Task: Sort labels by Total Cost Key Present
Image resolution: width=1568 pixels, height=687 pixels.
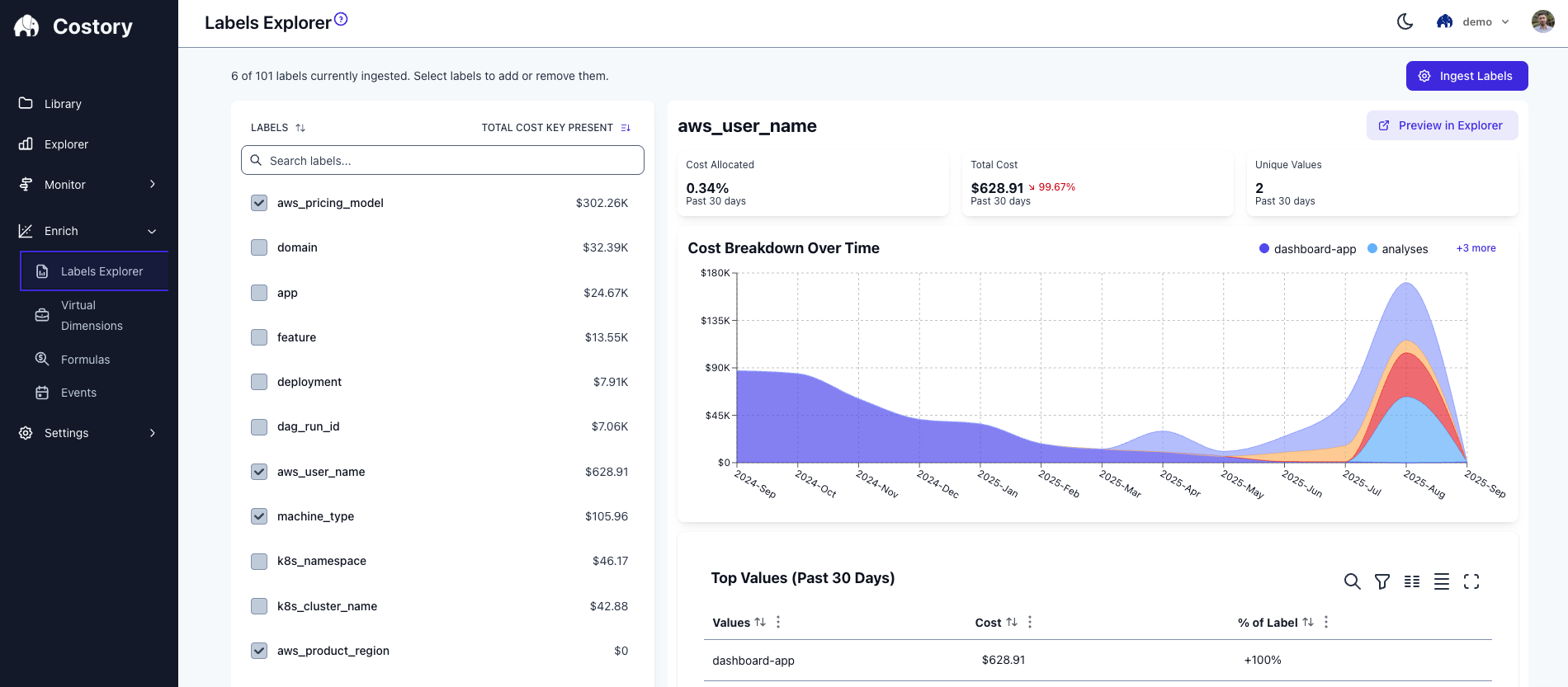Action: (625, 128)
